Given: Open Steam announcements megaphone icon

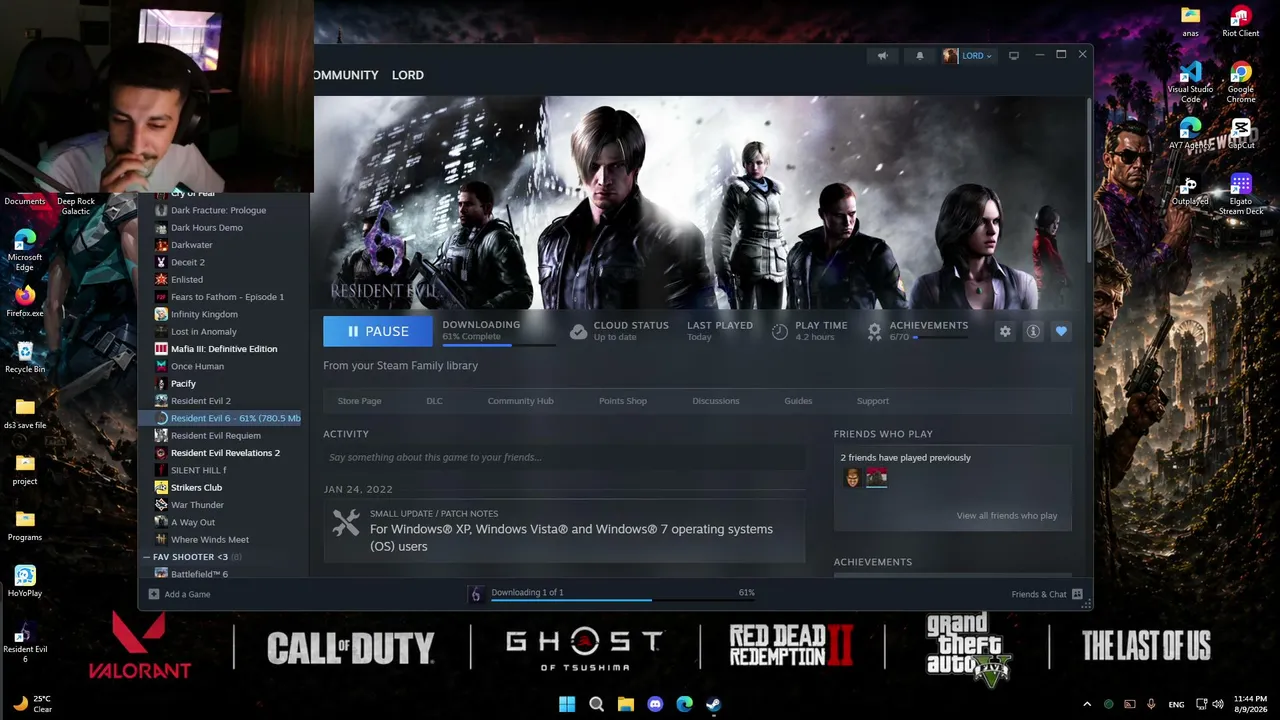Looking at the screenshot, I should tap(882, 56).
